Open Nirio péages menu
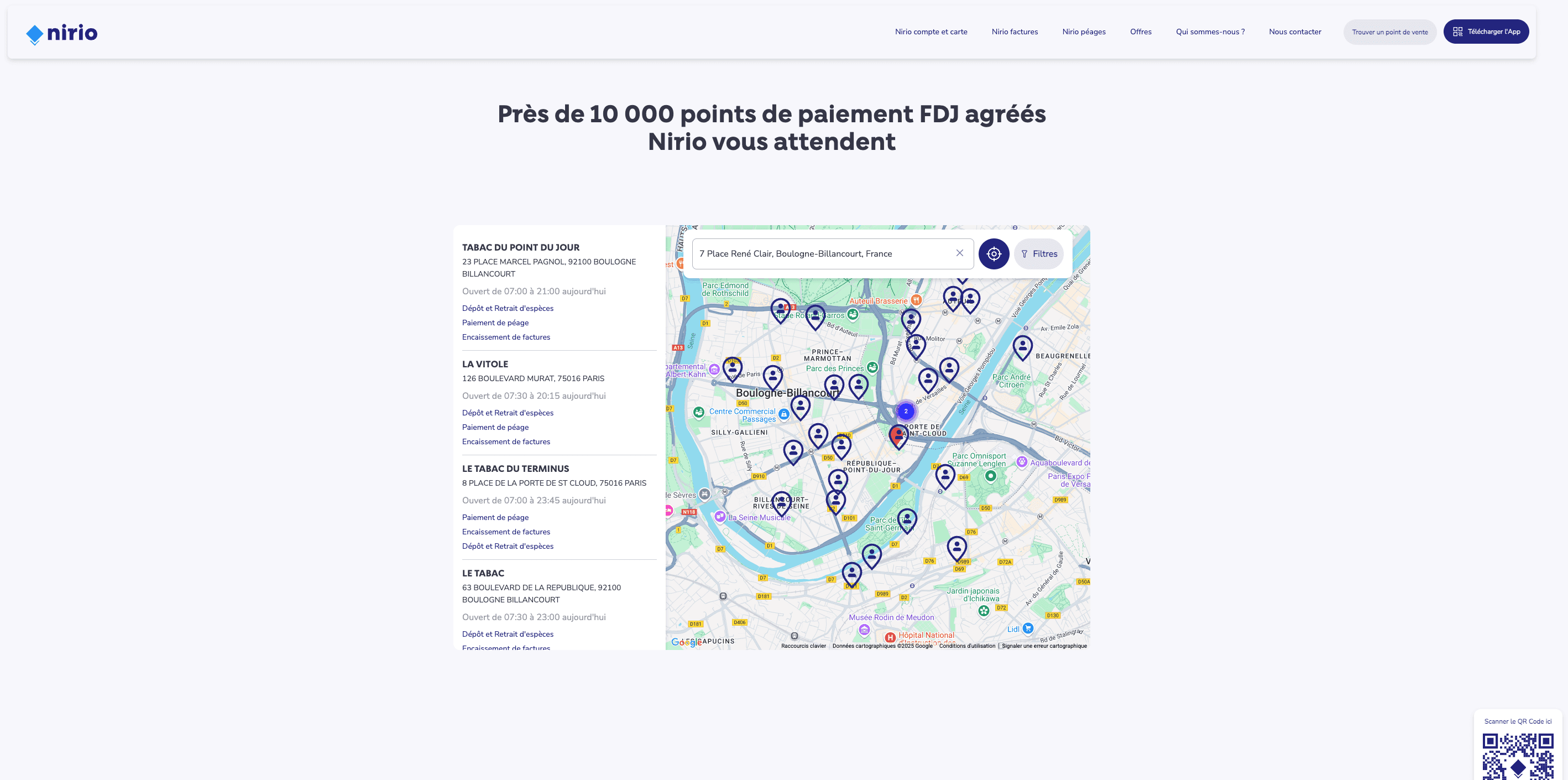Image resolution: width=1568 pixels, height=780 pixels. tap(1084, 32)
